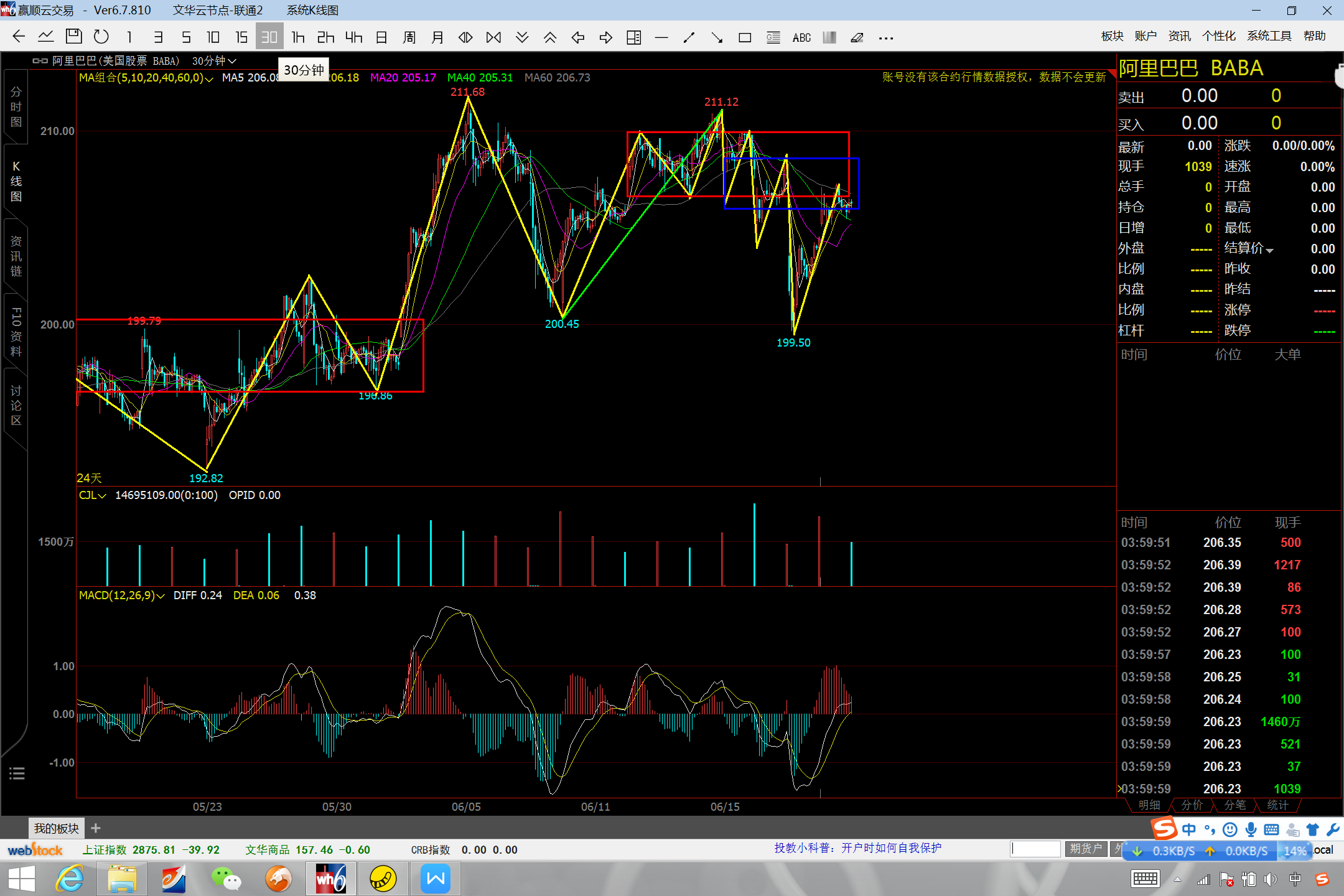This screenshot has width=1344, height=896.
Task: Open the 账户 menu
Action: click(x=1146, y=36)
